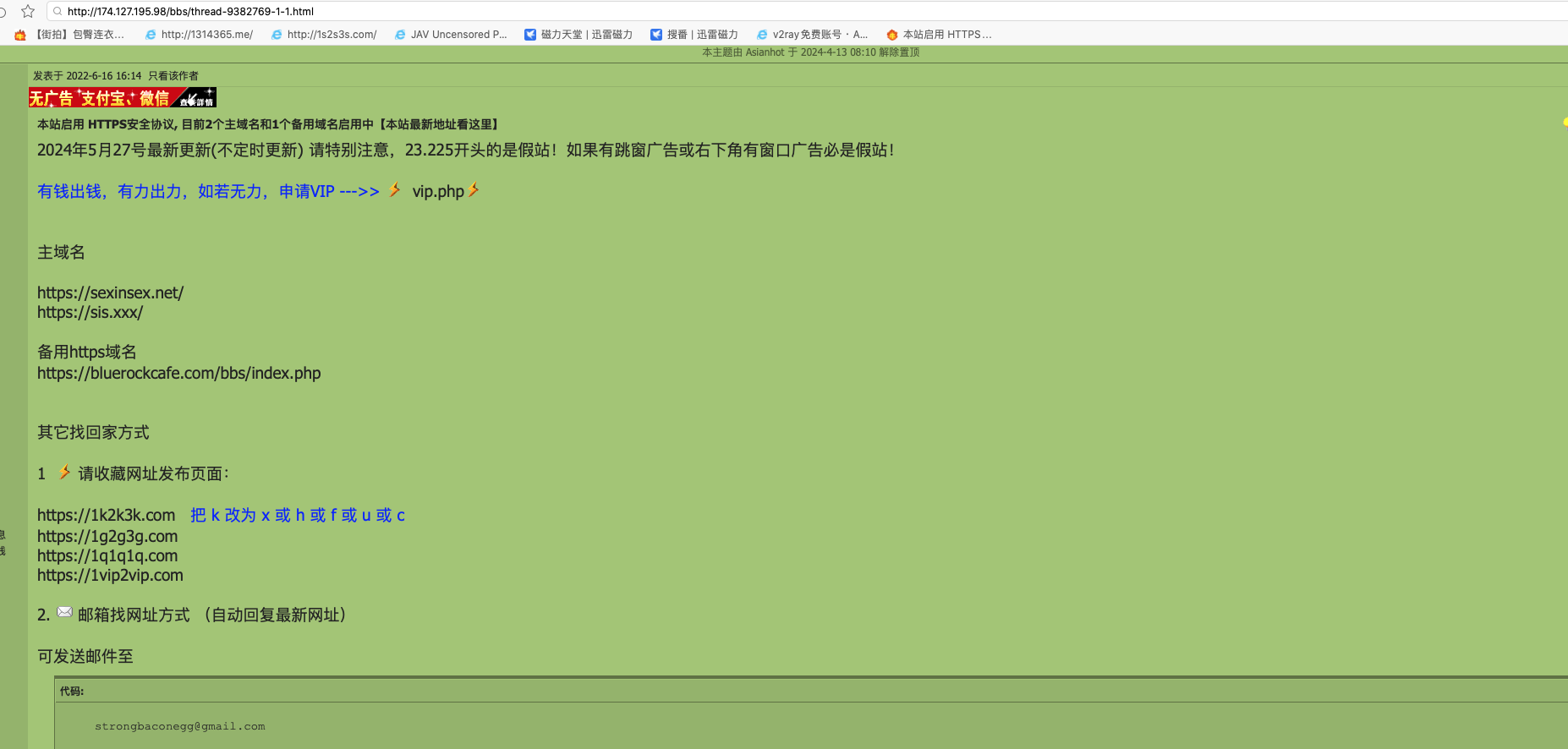Click the 磁力天堂 bookmark favicon
This screenshot has height=749, width=1568.
click(530, 35)
